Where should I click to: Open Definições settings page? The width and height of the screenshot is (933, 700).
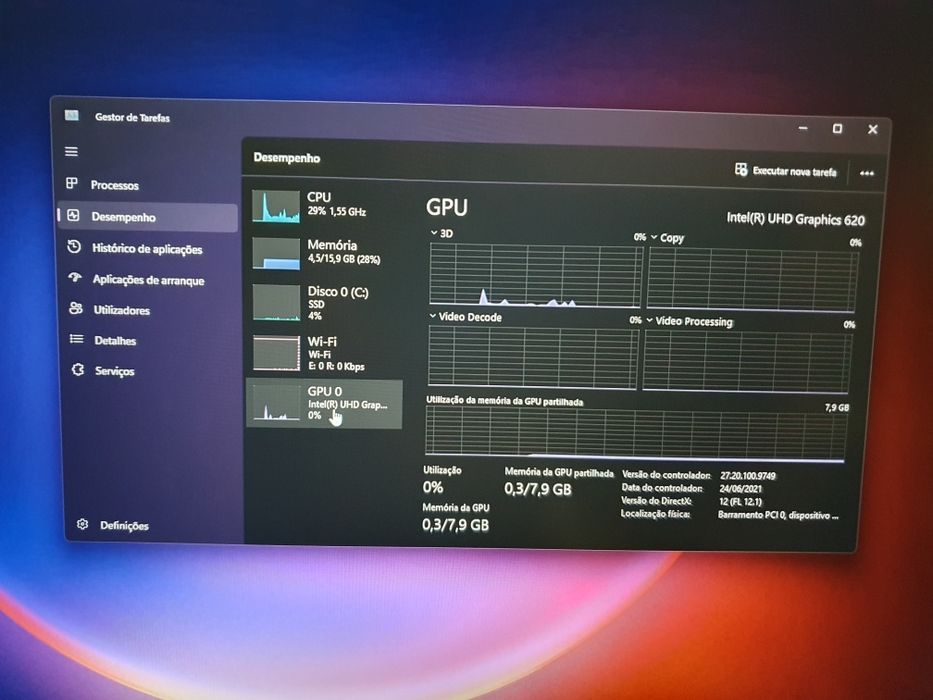pos(124,526)
